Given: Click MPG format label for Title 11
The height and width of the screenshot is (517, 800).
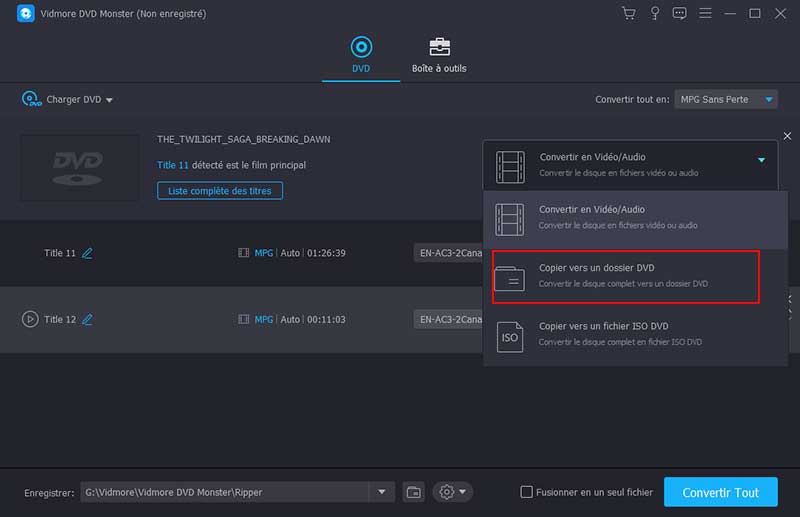Looking at the screenshot, I should (263, 253).
